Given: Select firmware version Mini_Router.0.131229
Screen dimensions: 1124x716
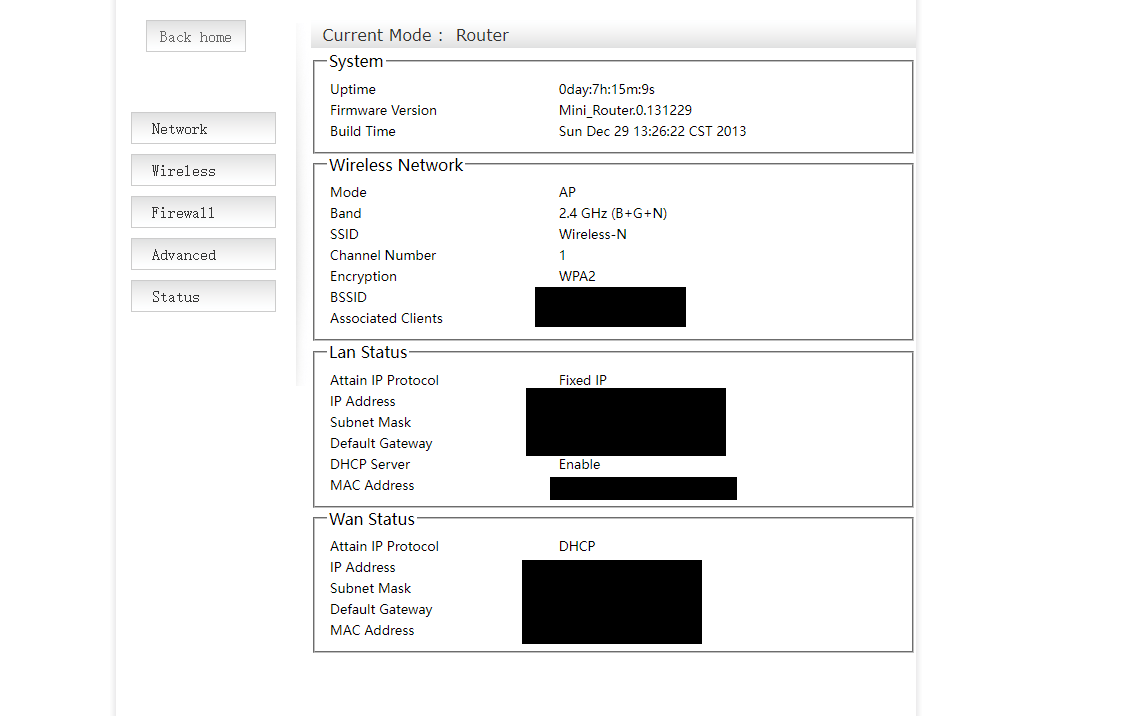Looking at the screenshot, I should 625,110.
